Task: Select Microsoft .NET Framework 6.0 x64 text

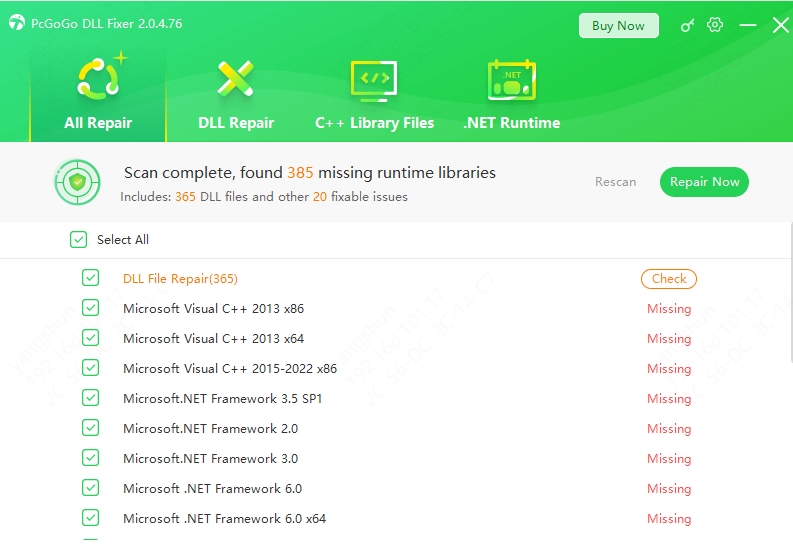Action: click(225, 519)
